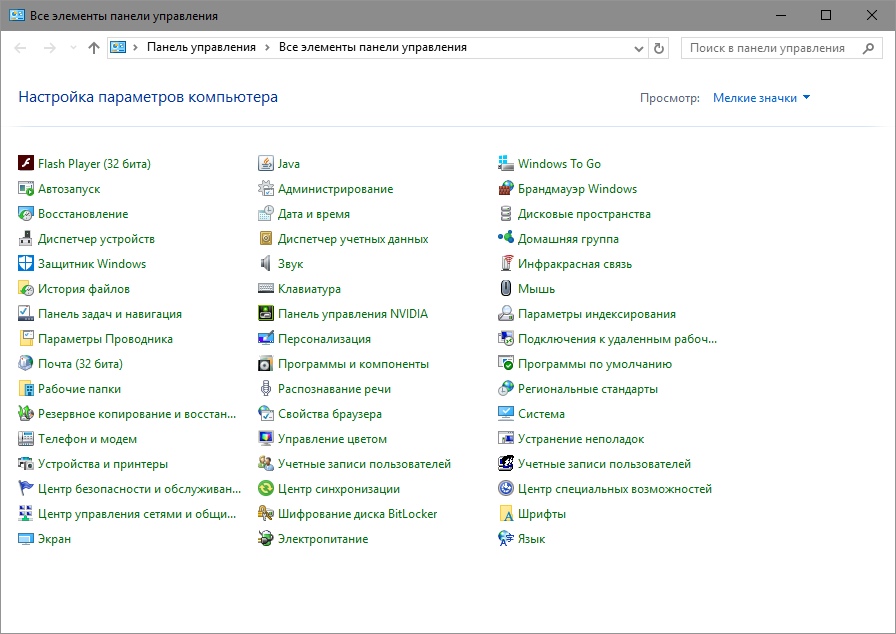Open Центр специальных возможностей link
896x634 pixels.
pos(615,489)
